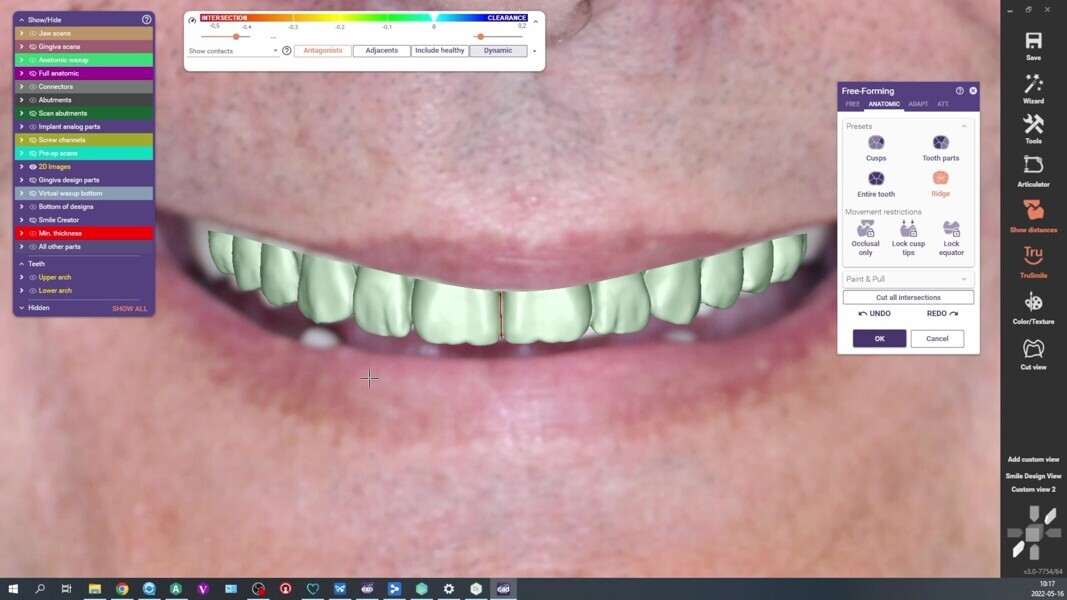The height and width of the screenshot is (600, 1067).
Task: Click the Cut all intersections button
Action: coord(906,296)
